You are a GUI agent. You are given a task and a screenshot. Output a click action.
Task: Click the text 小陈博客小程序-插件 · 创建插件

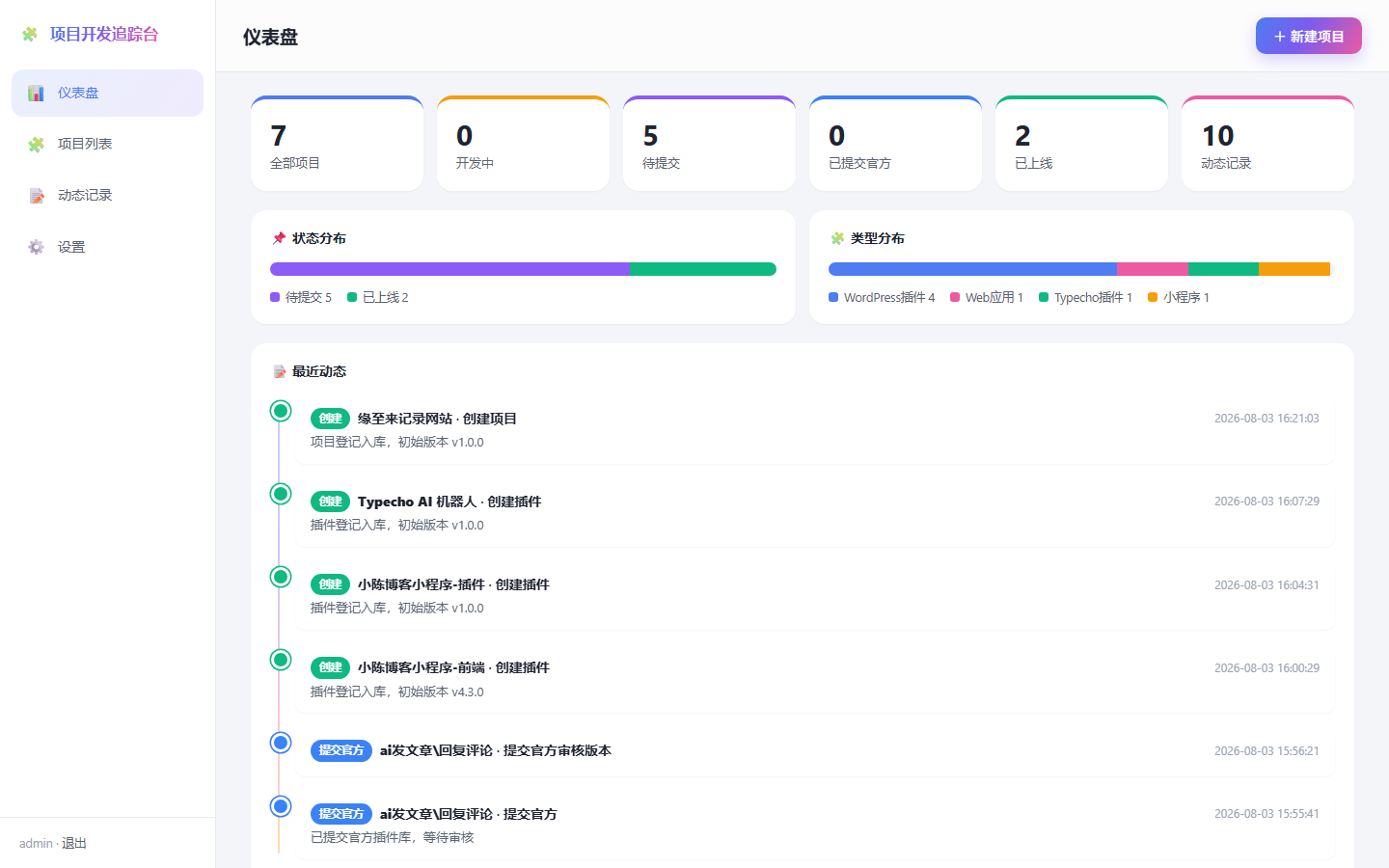(x=453, y=584)
